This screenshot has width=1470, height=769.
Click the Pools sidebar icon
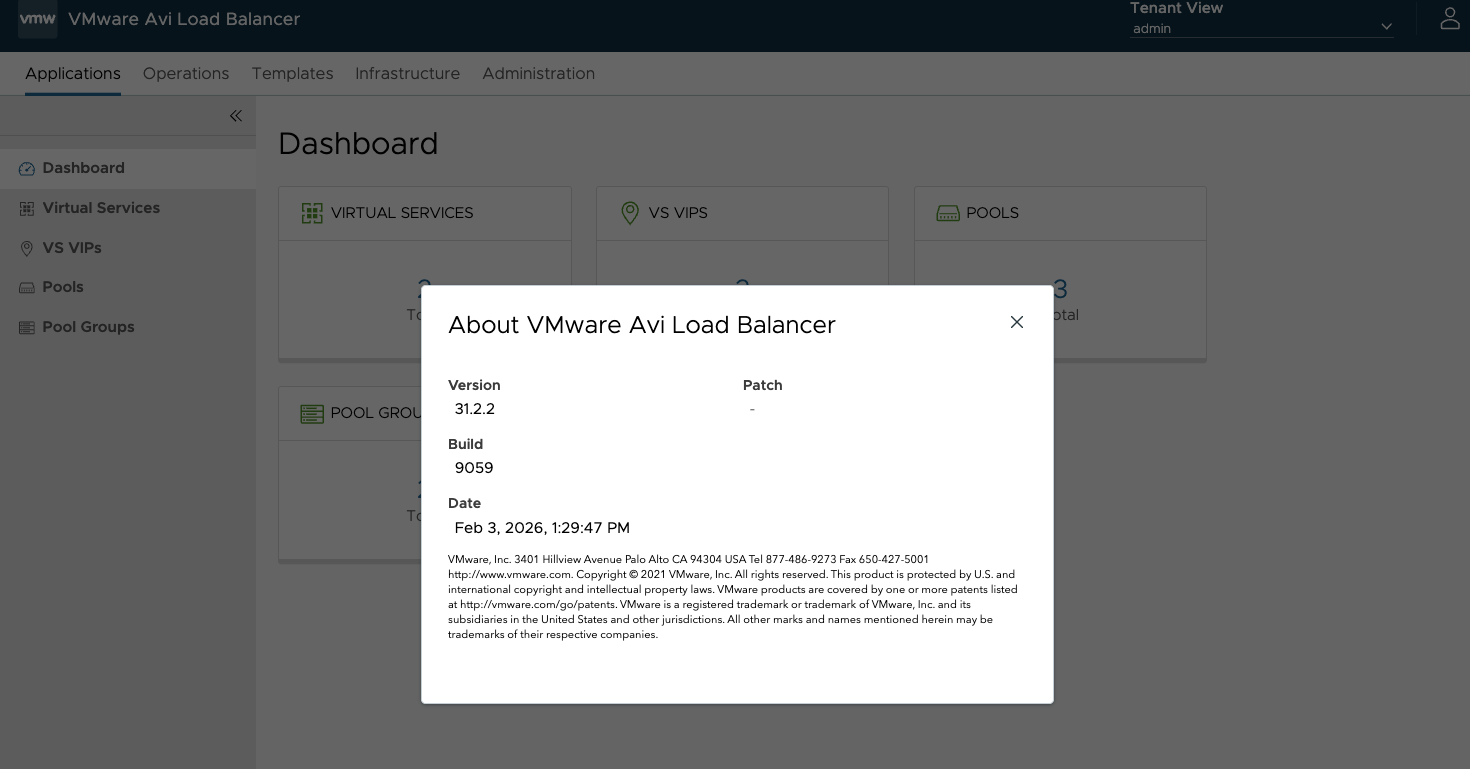point(27,287)
